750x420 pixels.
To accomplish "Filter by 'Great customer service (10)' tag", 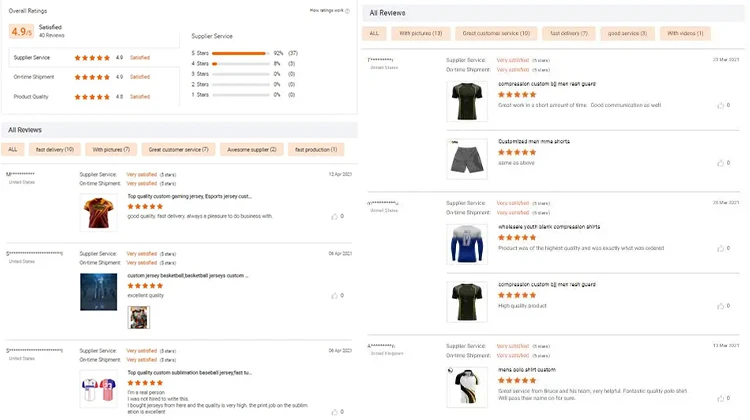I will (496, 33).
